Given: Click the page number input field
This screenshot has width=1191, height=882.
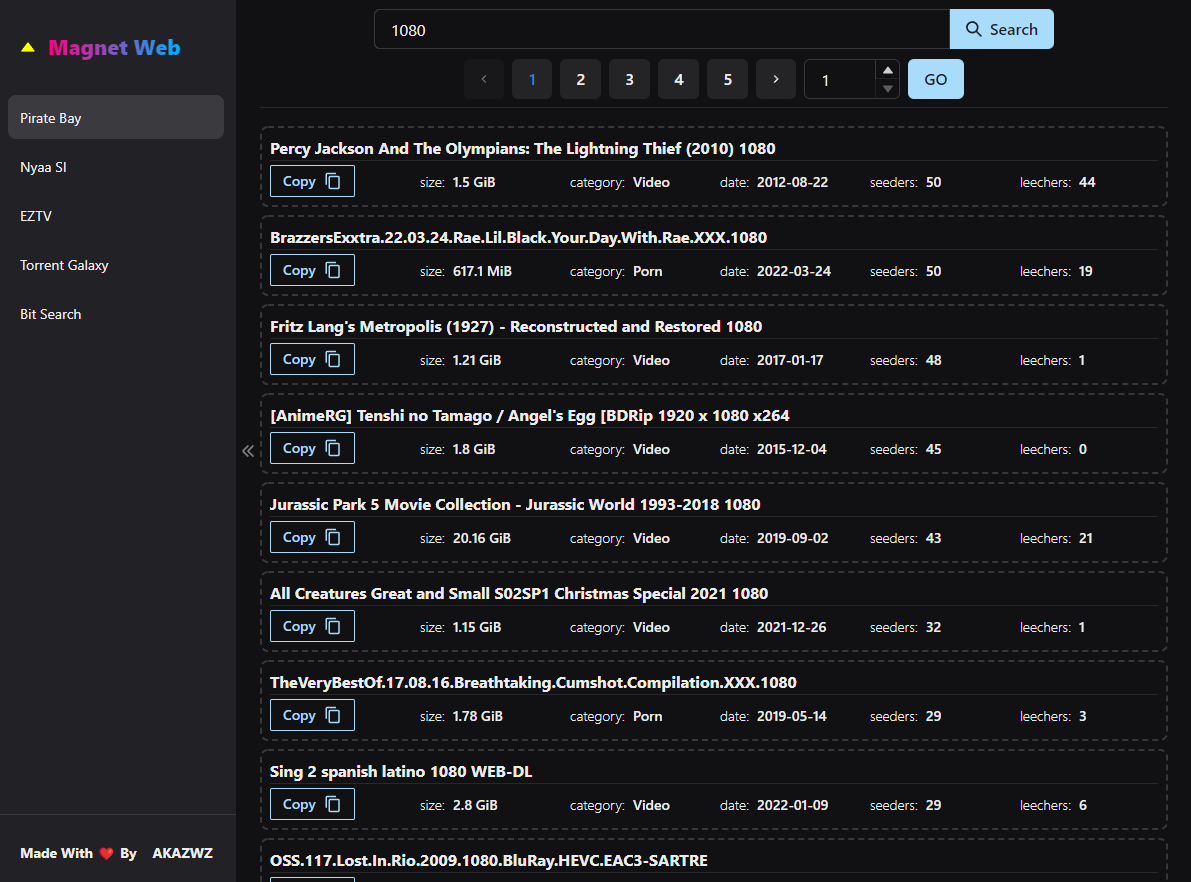Looking at the screenshot, I should pyautogui.click(x=840, y=79).
